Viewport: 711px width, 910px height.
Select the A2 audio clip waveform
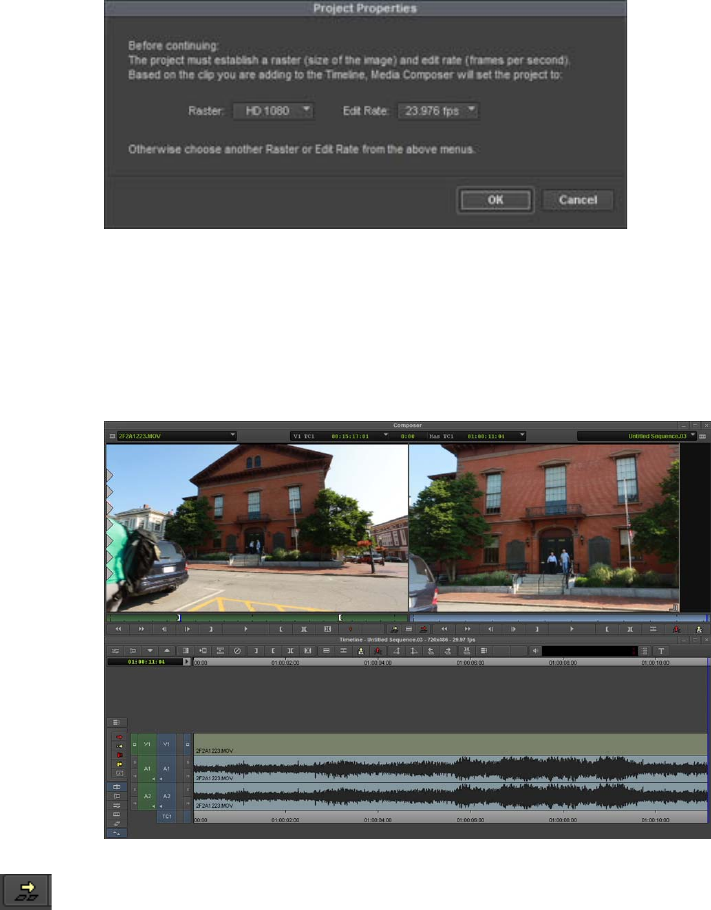coord(450,796)
